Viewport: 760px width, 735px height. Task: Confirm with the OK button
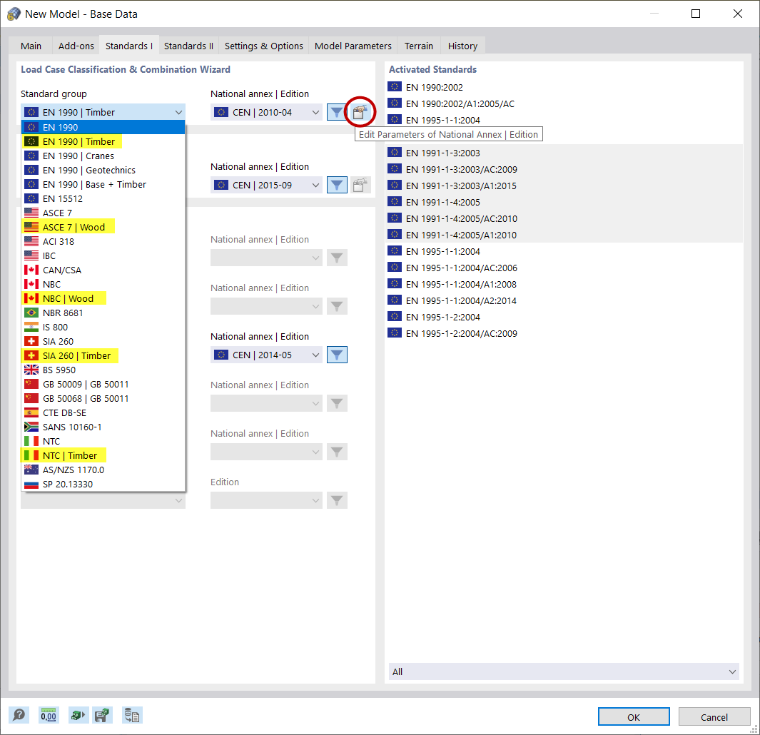[x=633, y=717]
